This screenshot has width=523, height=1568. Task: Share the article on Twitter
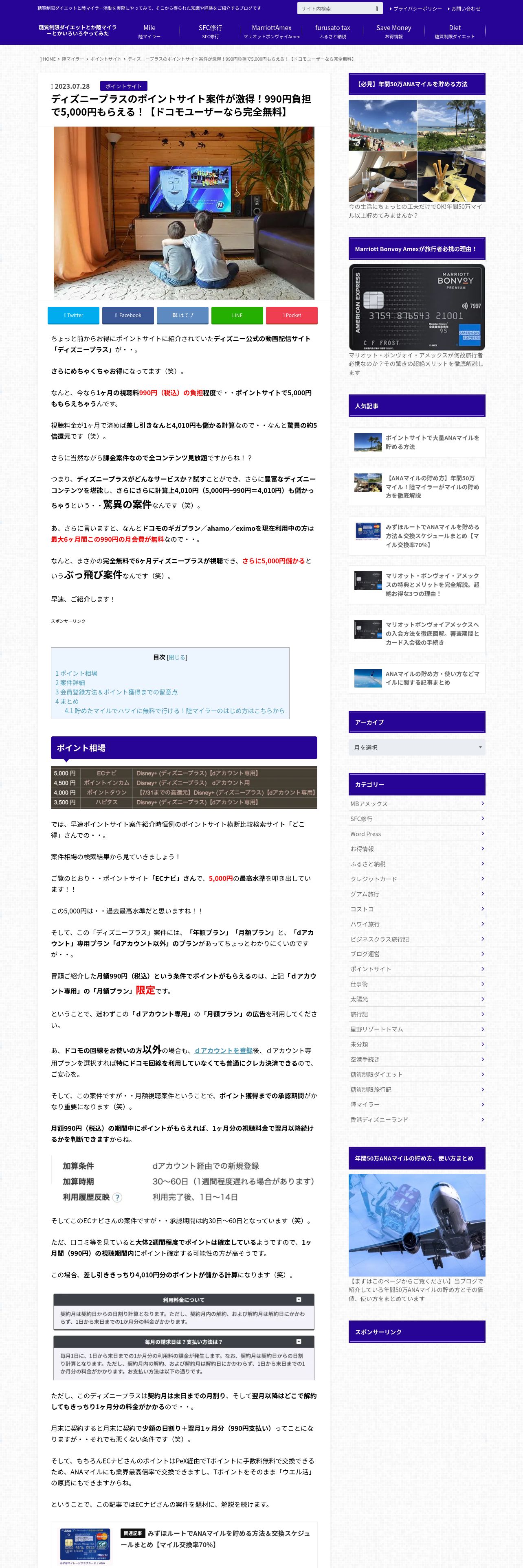pyautogui.click(x=73, y=315)
